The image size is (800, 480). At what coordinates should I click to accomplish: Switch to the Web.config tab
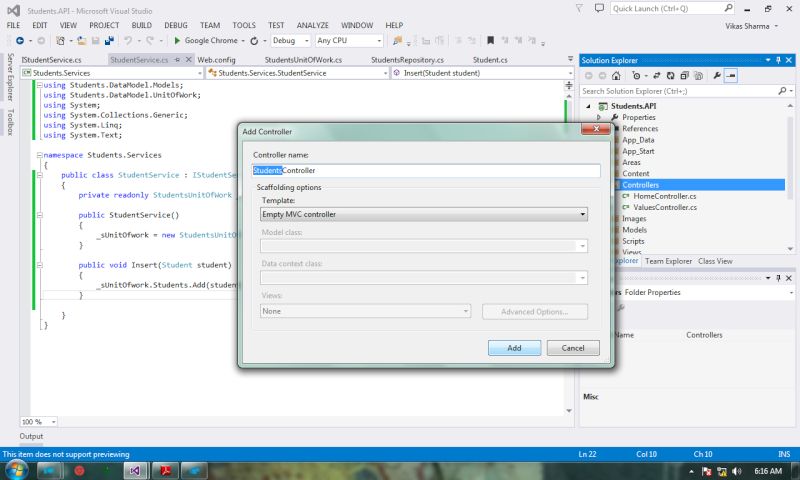coord(216,60)
